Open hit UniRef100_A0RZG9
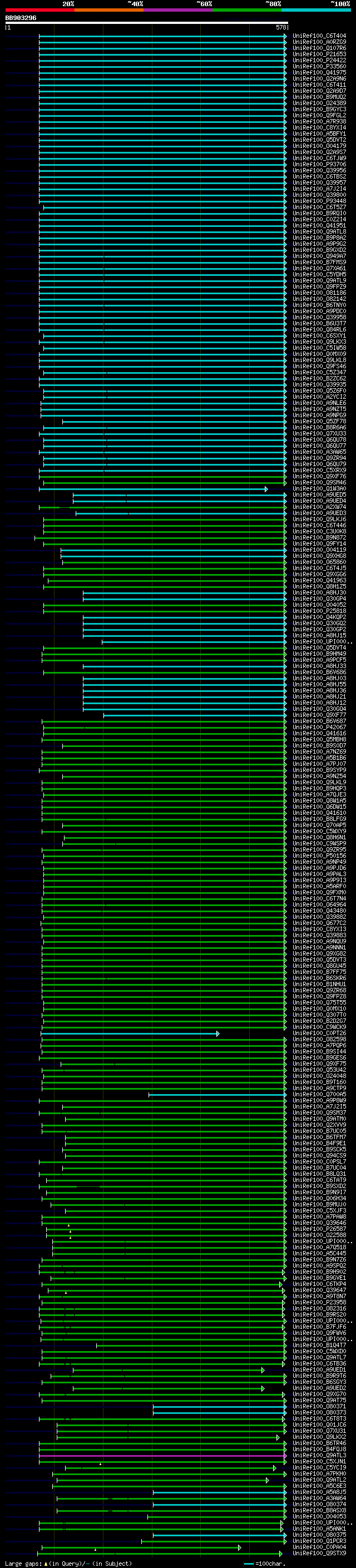The width and height of the screenshot is (356, 1568). click(x=319, y=42)
